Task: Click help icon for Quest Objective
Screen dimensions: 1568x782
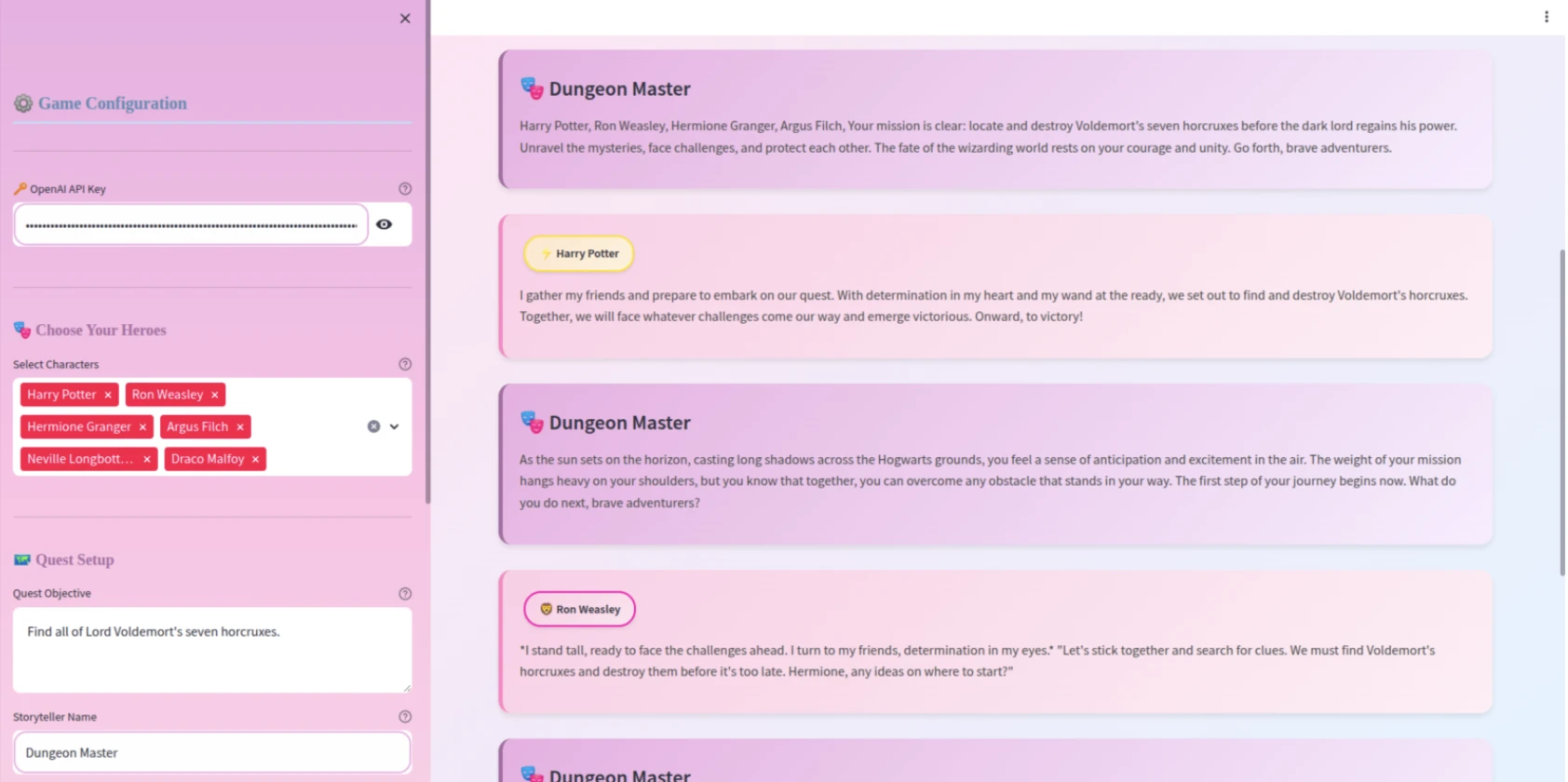Action: point(405,594)
